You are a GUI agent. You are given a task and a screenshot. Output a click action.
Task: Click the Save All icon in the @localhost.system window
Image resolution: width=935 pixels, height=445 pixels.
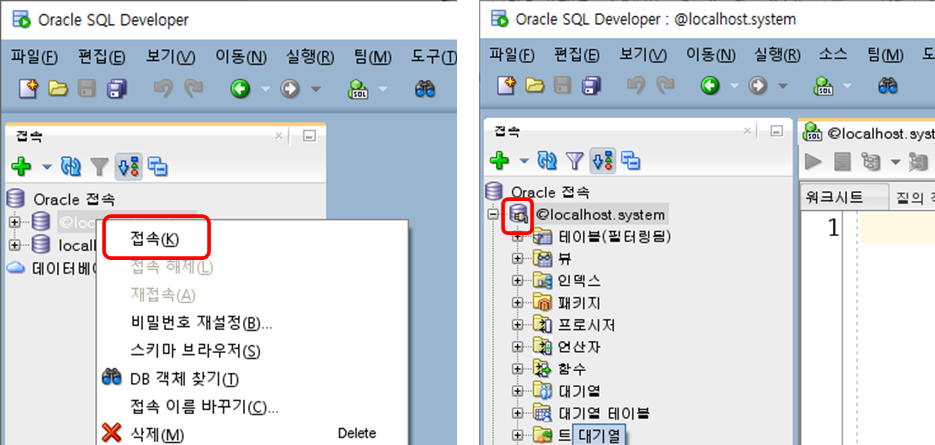[x=593, y=85]
